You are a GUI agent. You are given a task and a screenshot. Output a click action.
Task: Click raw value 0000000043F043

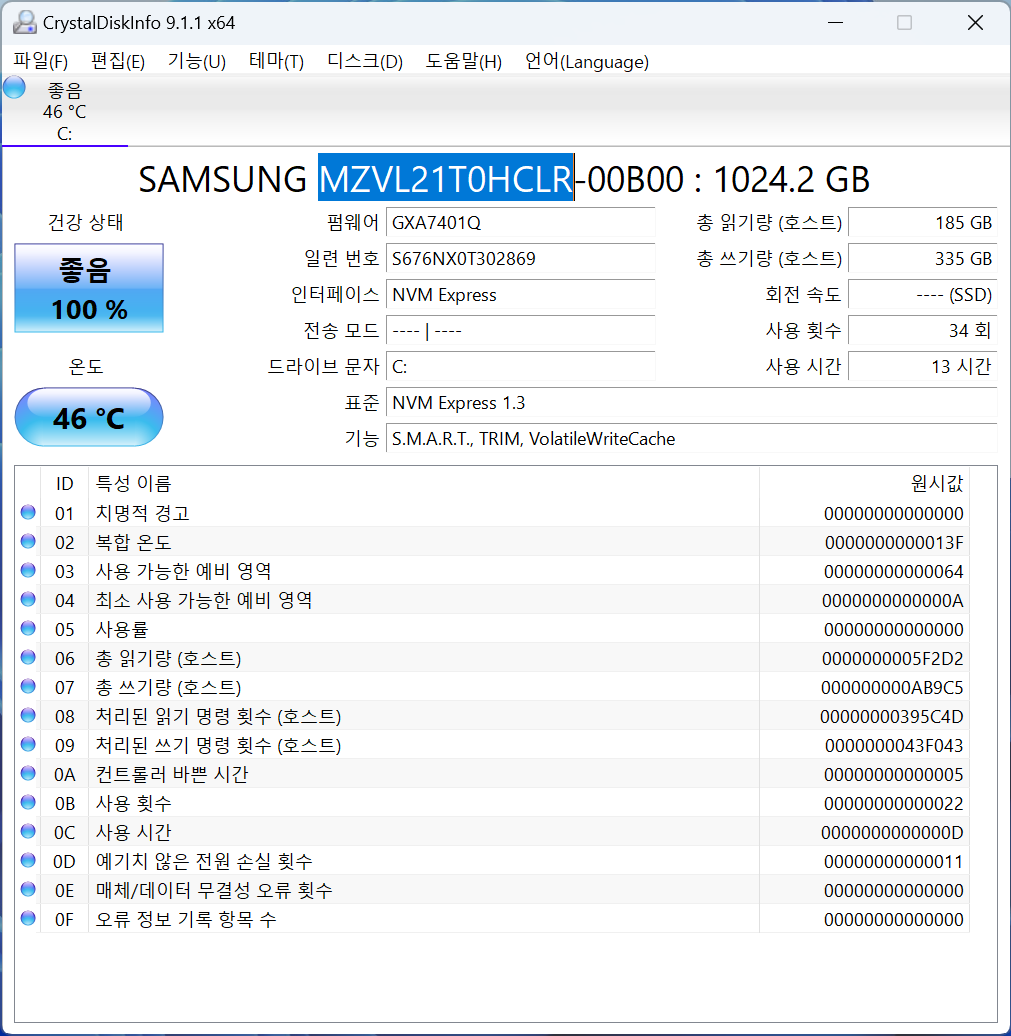point(894,746)
